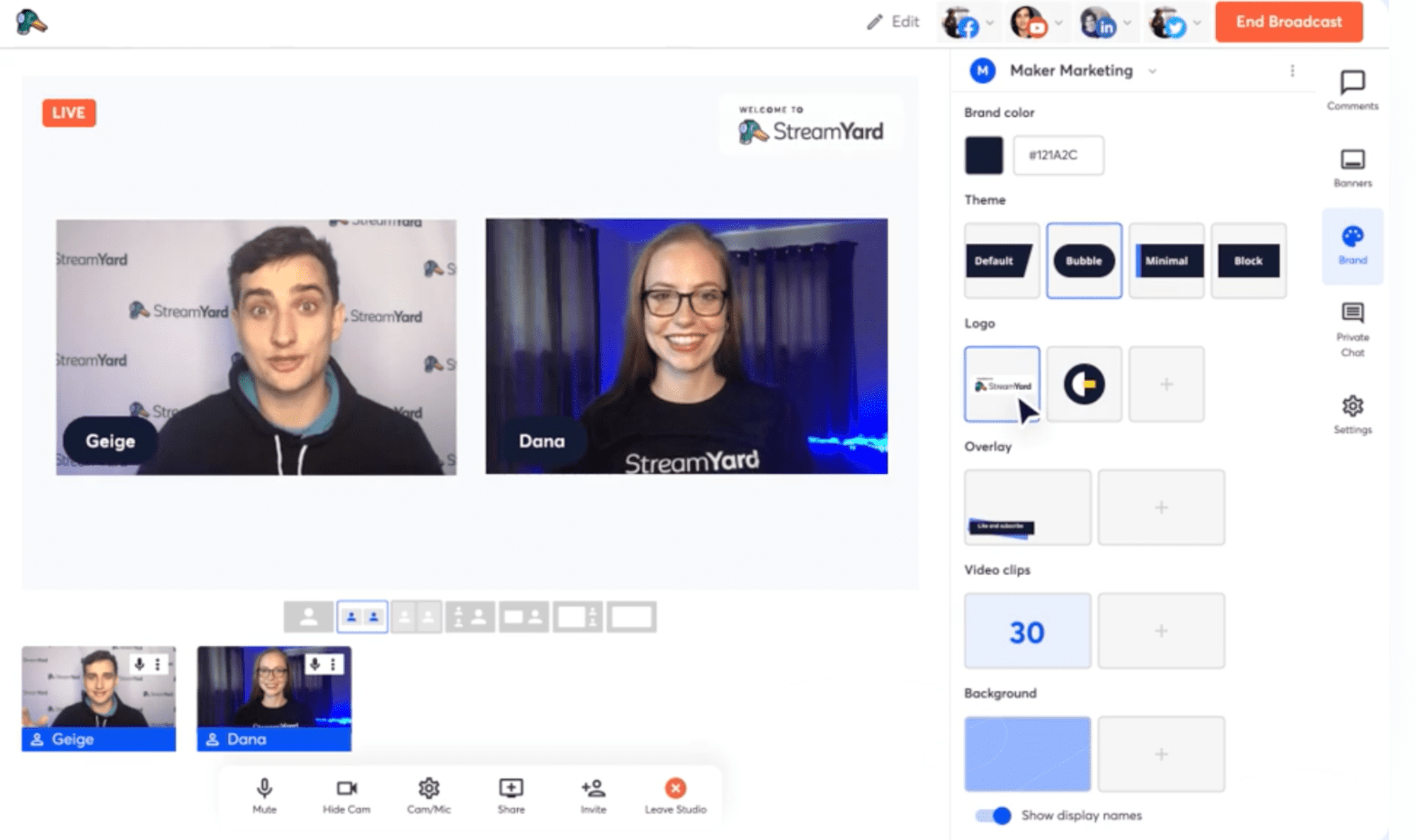Select the solo single-person layout
The image size is (1416, 840).
pos(308,617)
